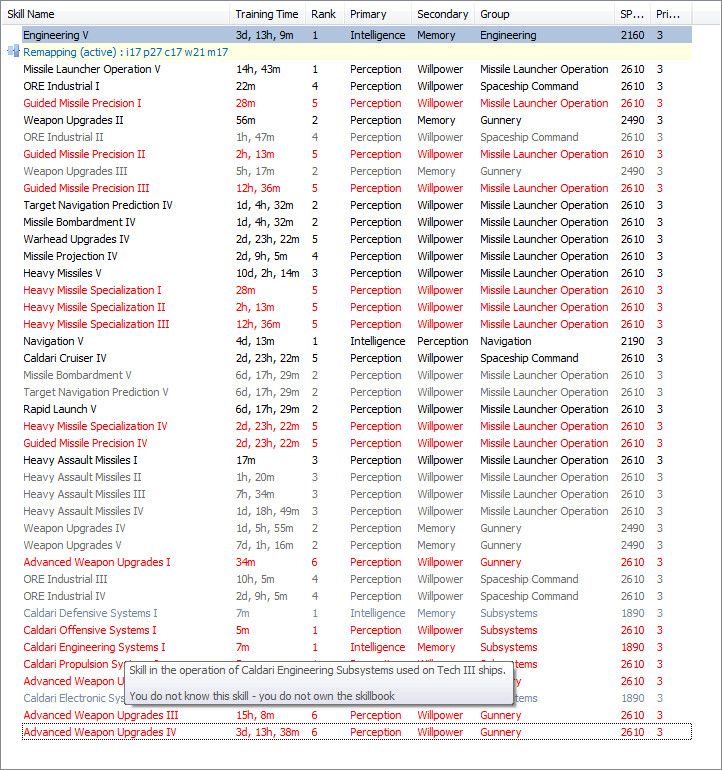Select Heavy Assault Missiles III row
The width and height of the screenshot is (722, 770).
[x=357, y=494]
